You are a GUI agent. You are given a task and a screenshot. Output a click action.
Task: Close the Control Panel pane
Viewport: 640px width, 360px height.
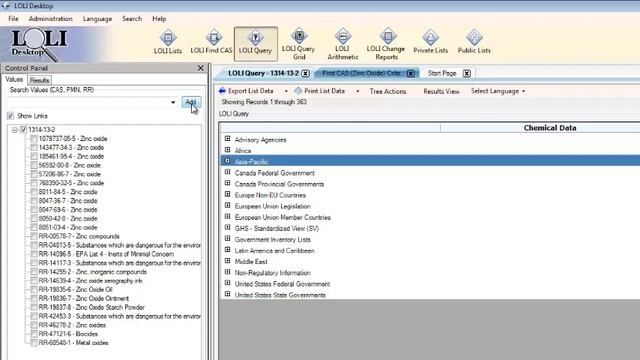point(200,68)
